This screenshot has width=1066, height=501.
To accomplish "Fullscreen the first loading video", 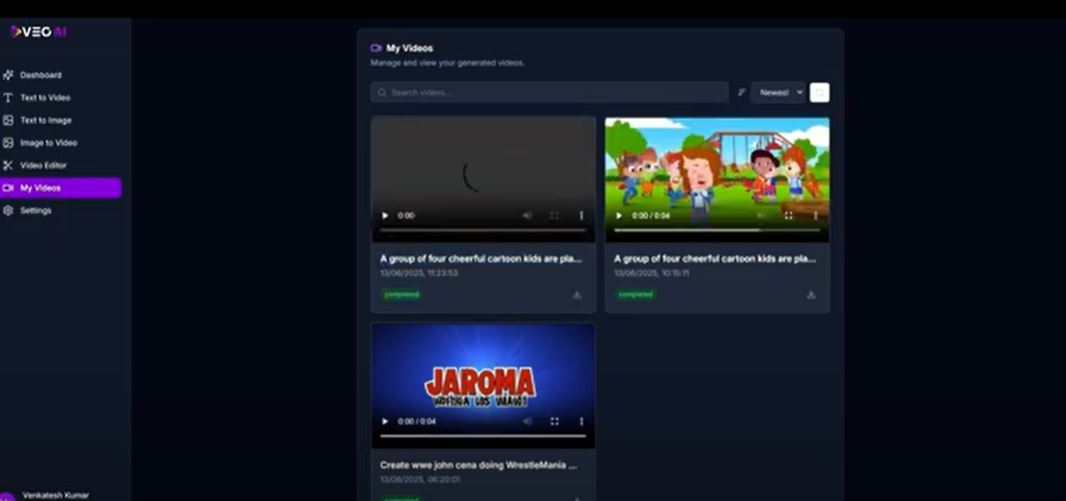I will [554, 215].
